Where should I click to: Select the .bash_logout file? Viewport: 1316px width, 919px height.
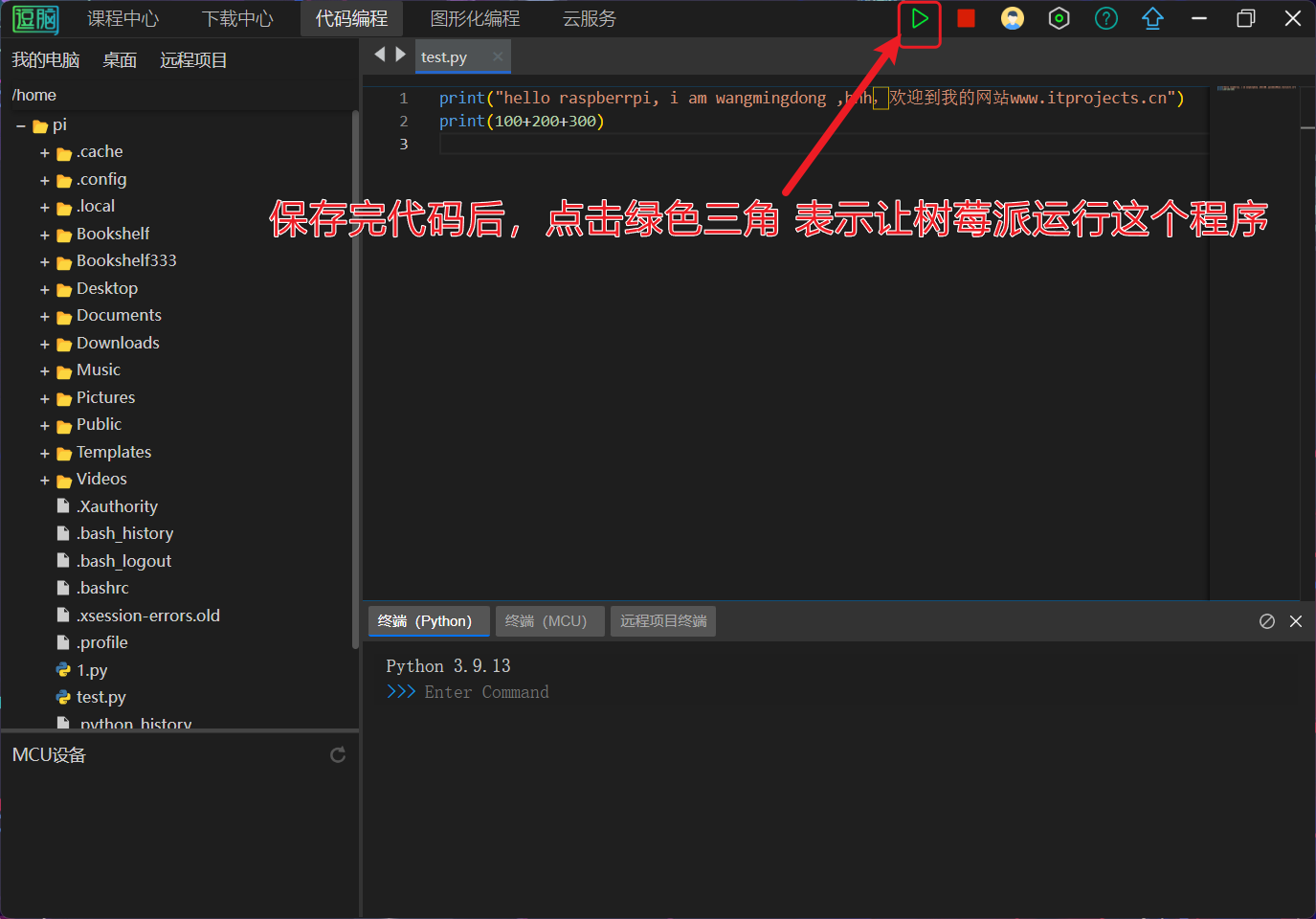pyautogui.click(x=123, y=561)
